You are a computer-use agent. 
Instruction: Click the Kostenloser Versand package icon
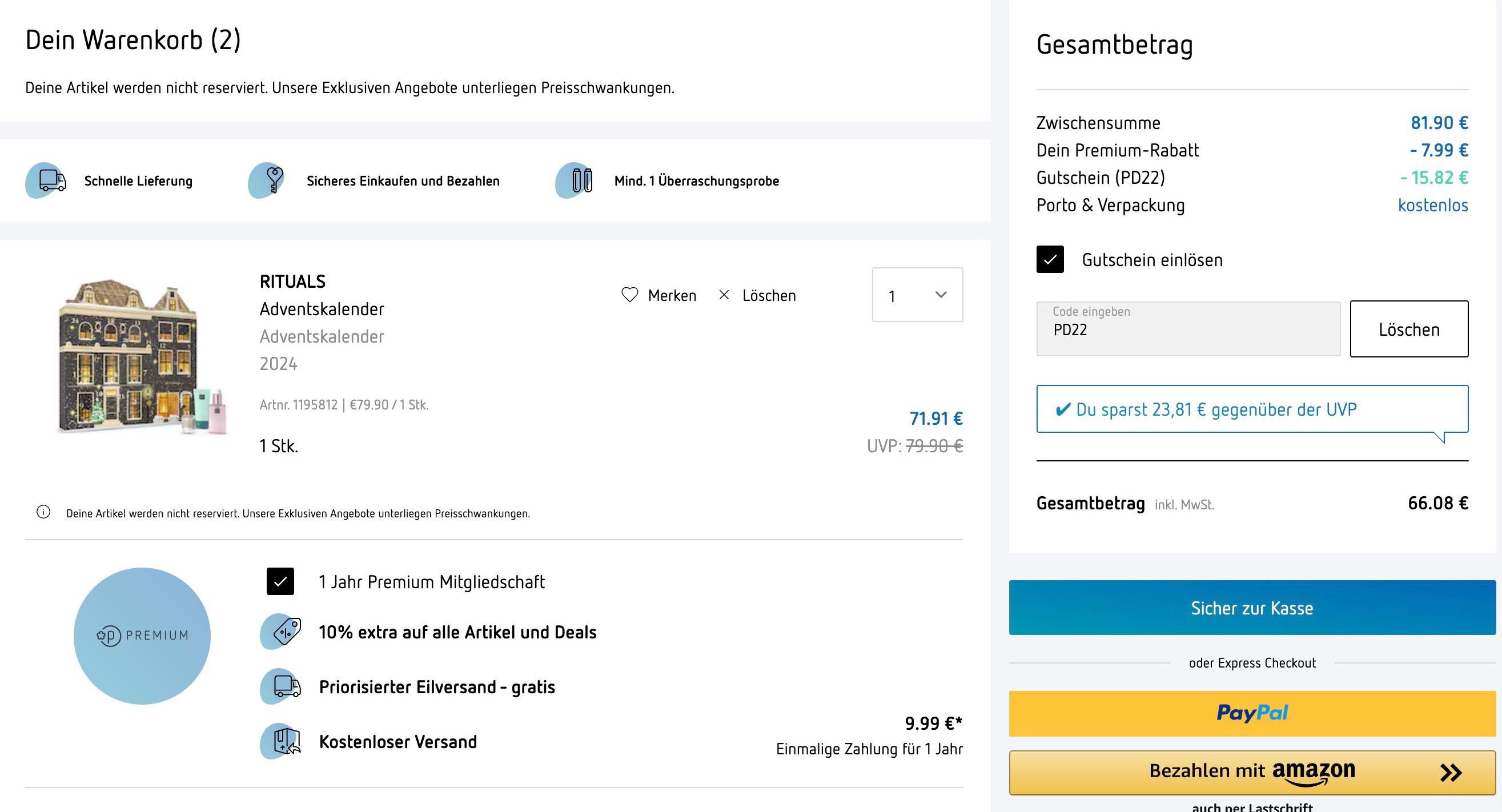(x=281, y=741)
